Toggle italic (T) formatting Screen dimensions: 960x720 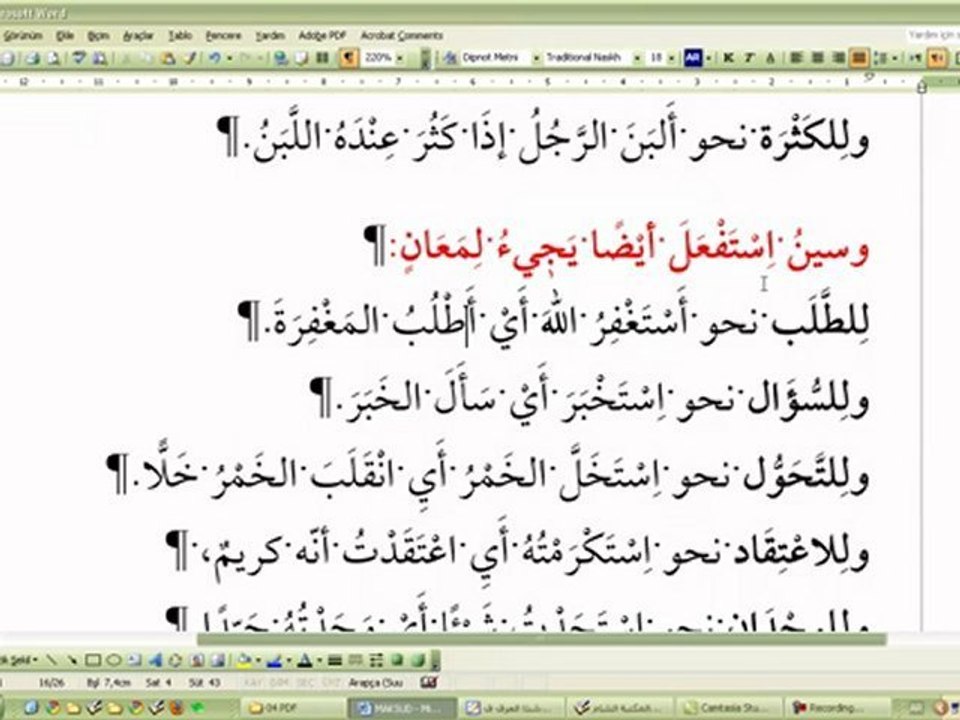[749, 58]
